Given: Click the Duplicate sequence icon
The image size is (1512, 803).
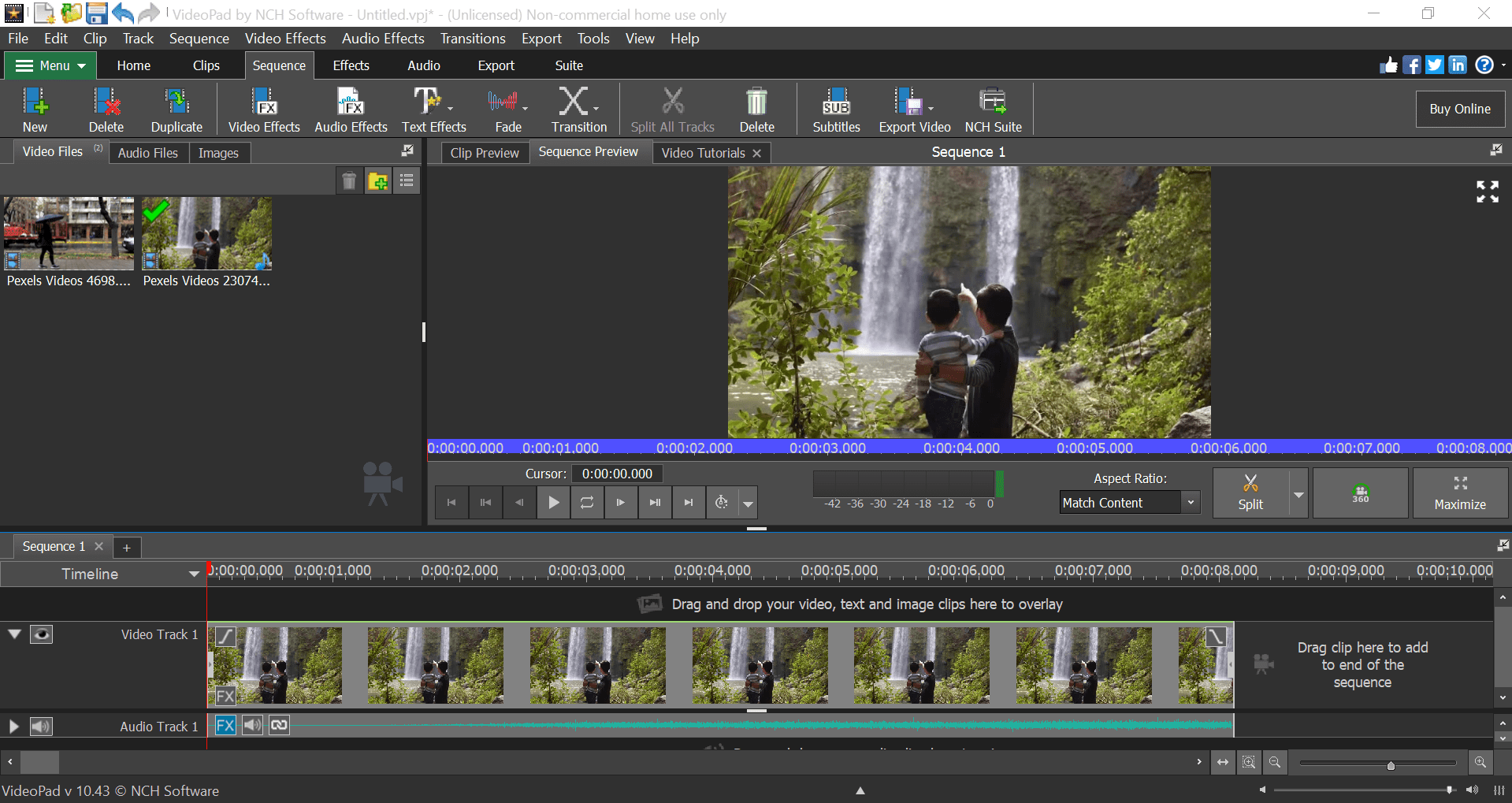Looking at the screenshot, I should [x=176, y=110].
